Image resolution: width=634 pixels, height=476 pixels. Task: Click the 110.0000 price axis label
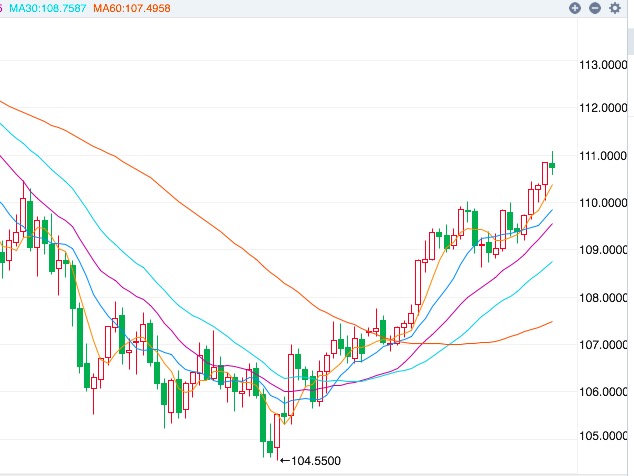604,203
